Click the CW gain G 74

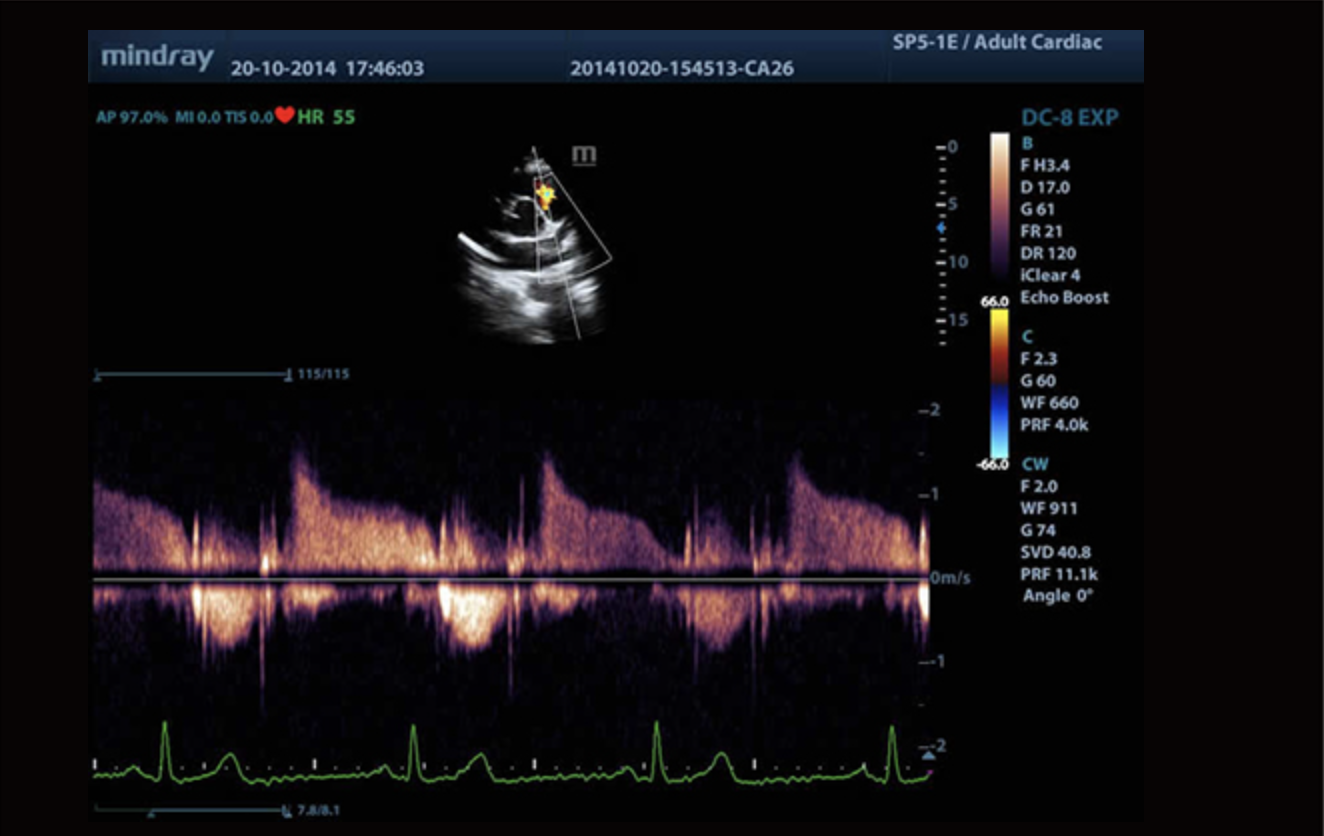click(x=1039, y=530)
